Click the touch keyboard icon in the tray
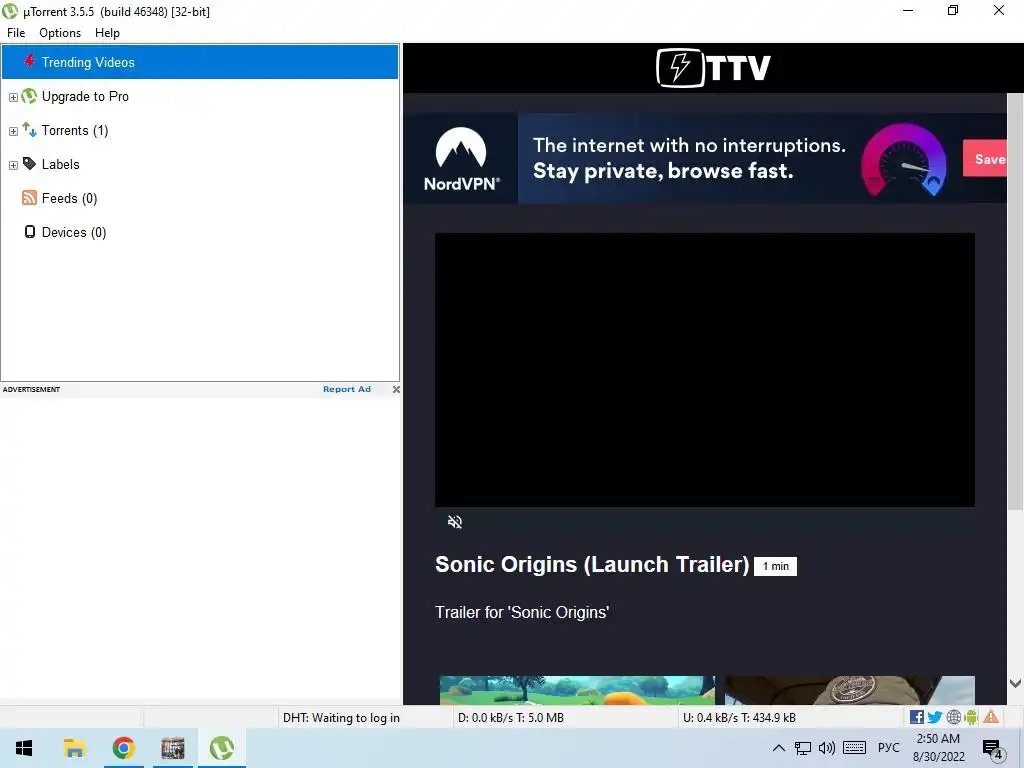The width and height of the screenshot is (1024, 768). [x=854, y=748]
